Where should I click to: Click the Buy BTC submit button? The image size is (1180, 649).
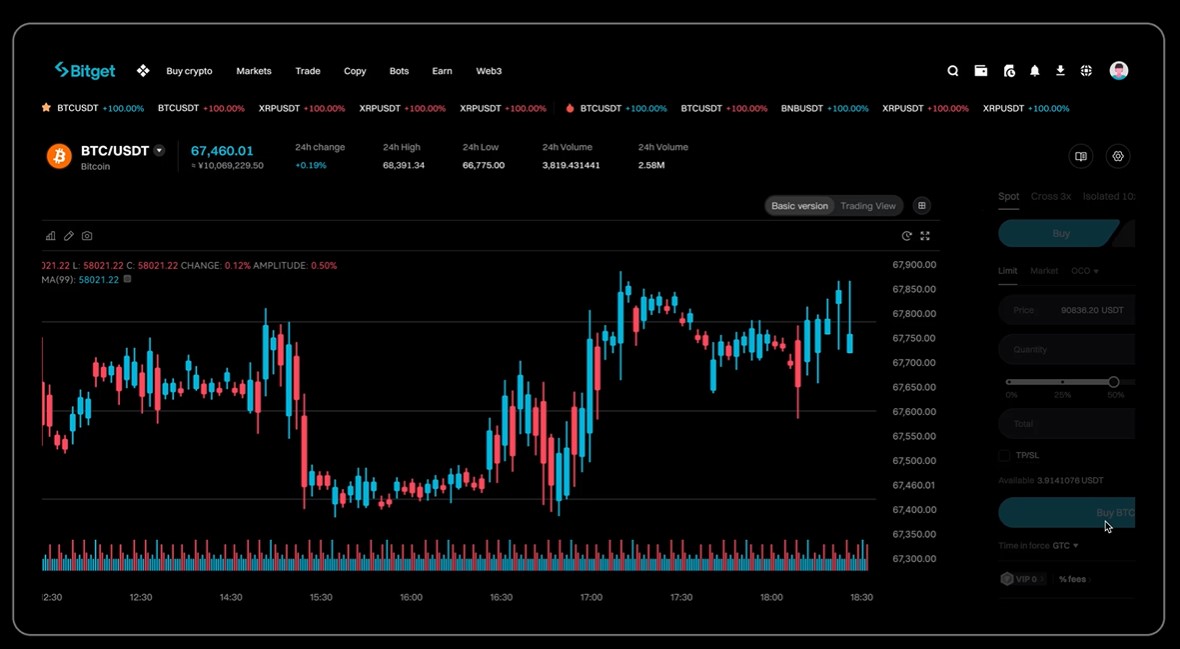coord(1066,513)
